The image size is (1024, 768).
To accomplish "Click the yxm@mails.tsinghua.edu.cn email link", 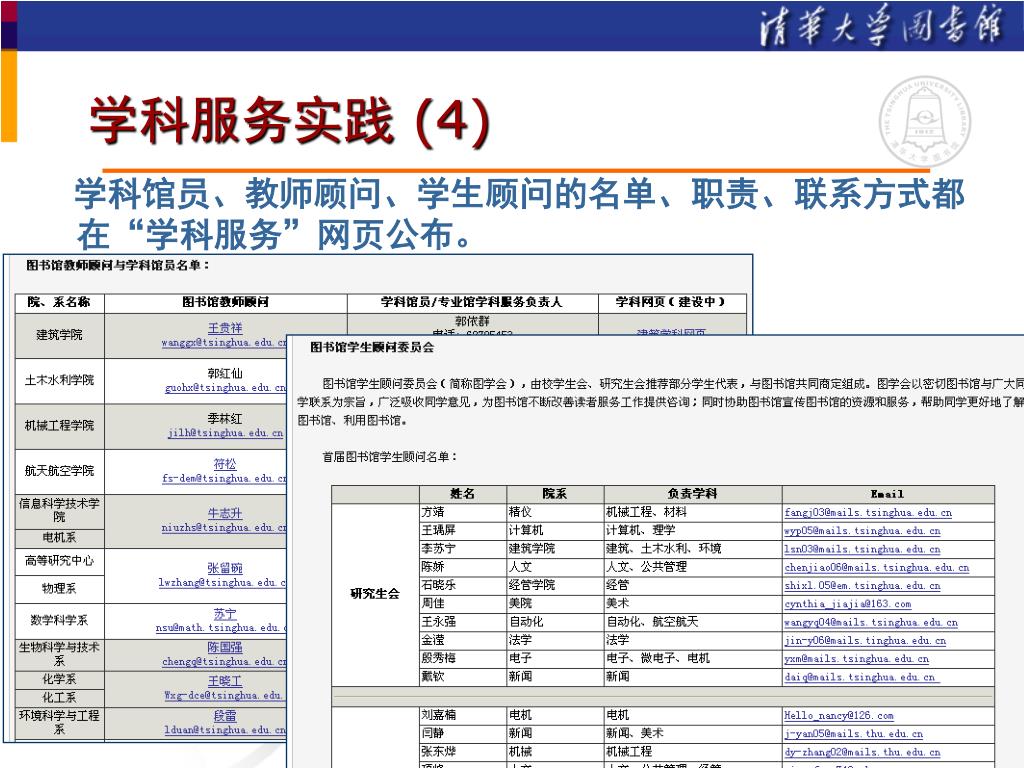I will pos(856,659).
